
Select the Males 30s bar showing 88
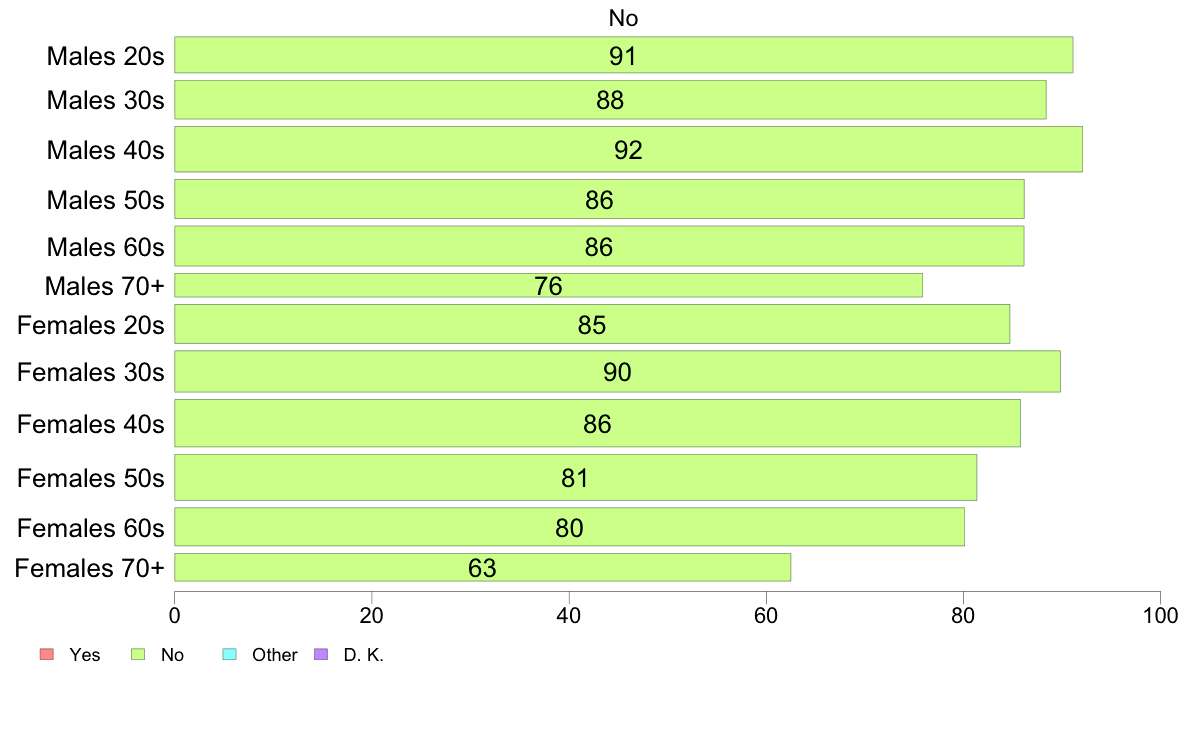pyautogui.click(x=610, y=100)
